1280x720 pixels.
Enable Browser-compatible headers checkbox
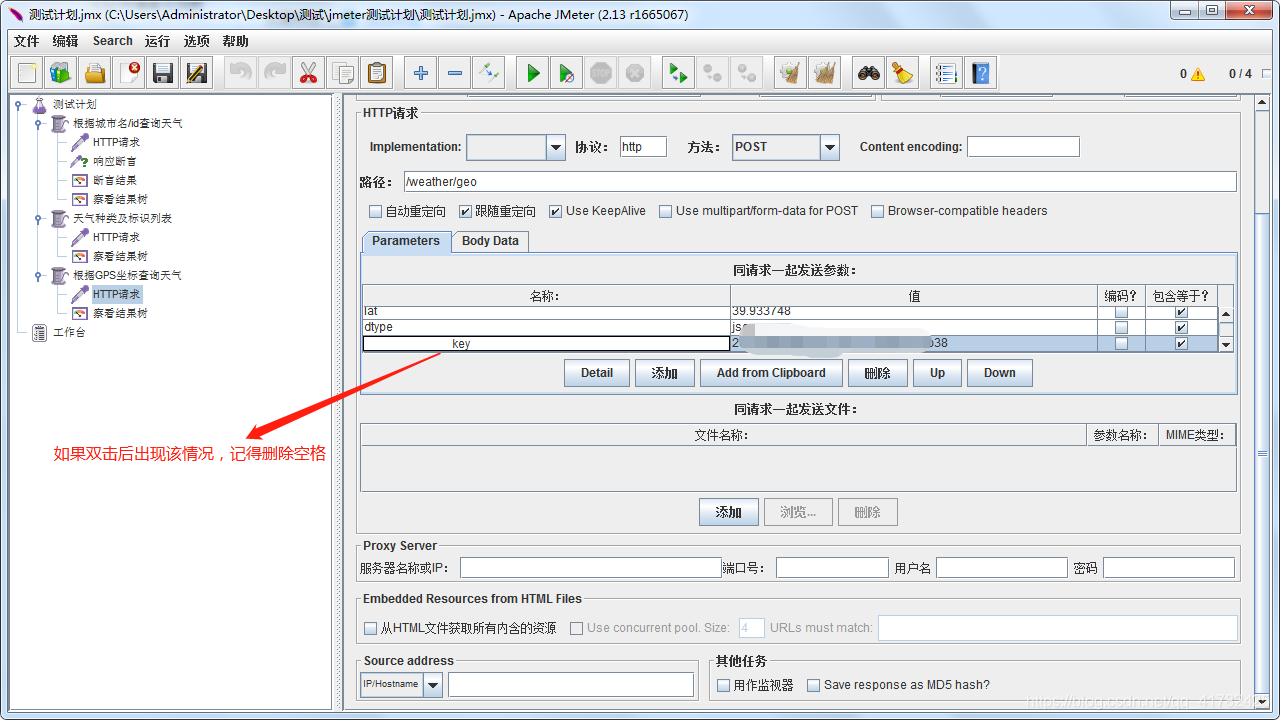coord(878,211)
